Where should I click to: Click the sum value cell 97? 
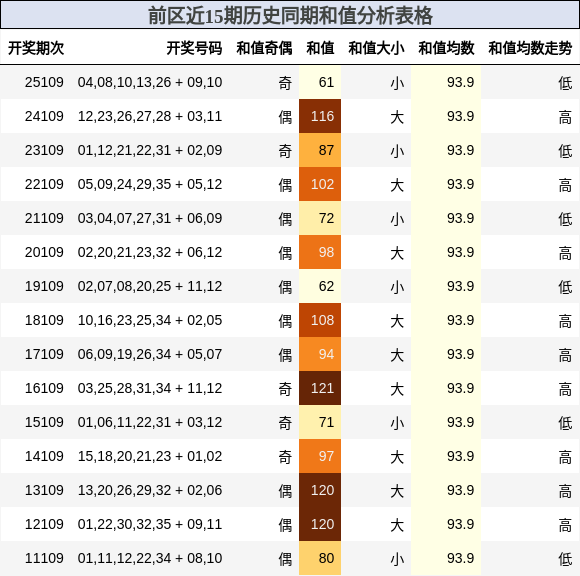[x=320, y=457]
